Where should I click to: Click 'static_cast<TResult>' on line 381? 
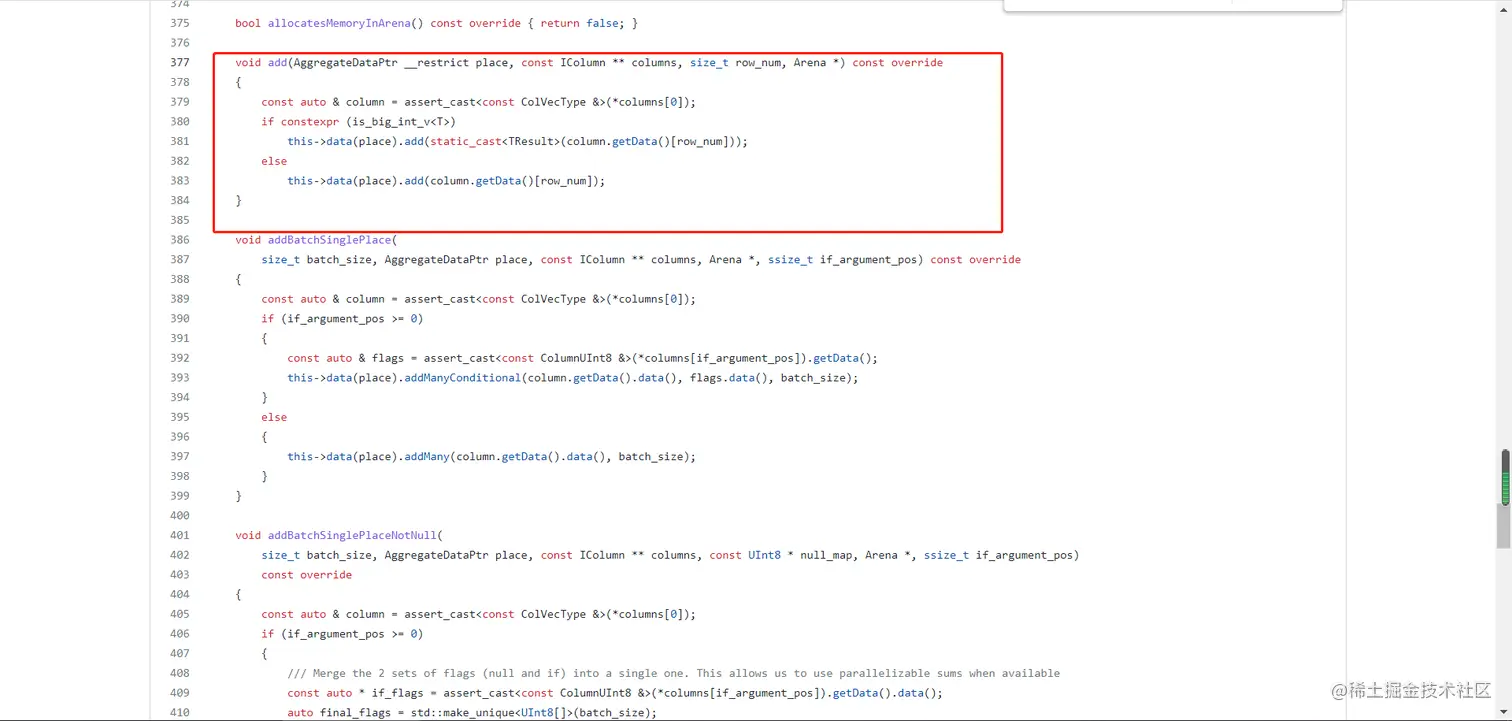(494, 141)
